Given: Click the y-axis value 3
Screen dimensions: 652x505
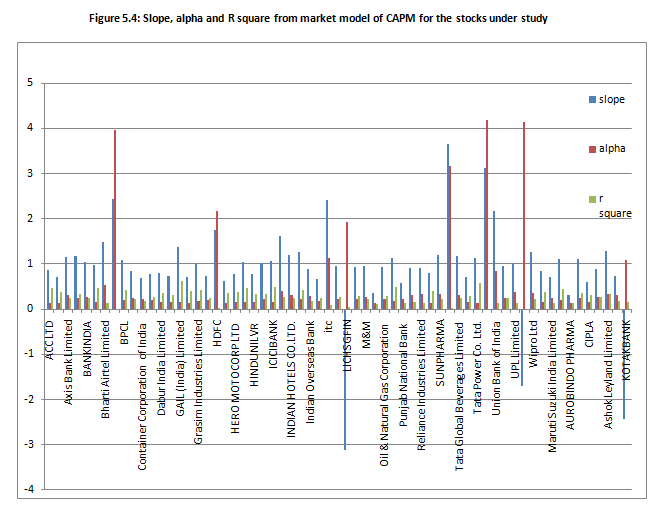Looking at the screenshot, I should (x=30, y=173).
